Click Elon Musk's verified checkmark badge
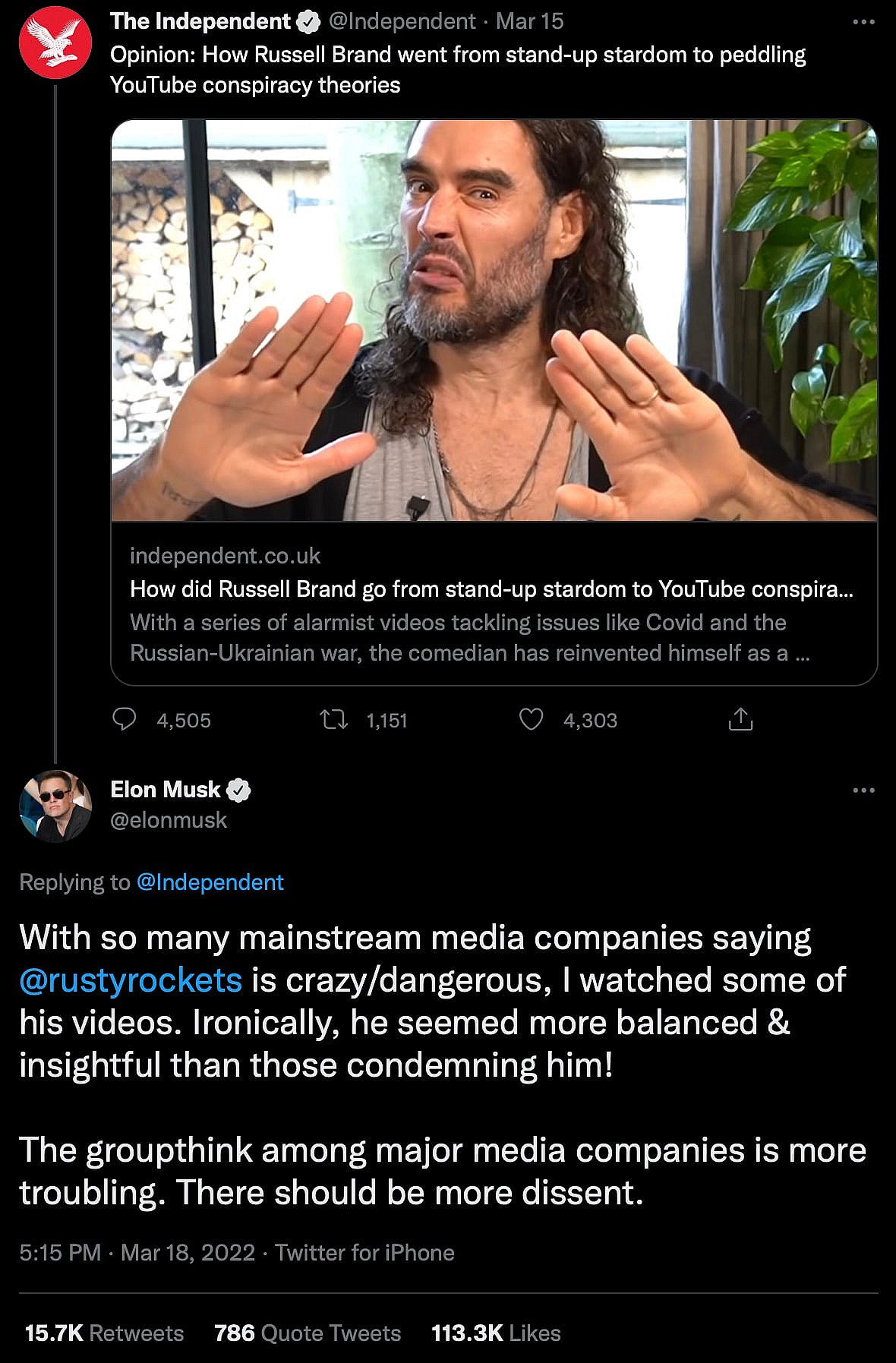The image size is (896, 1363). click(239, 790)
